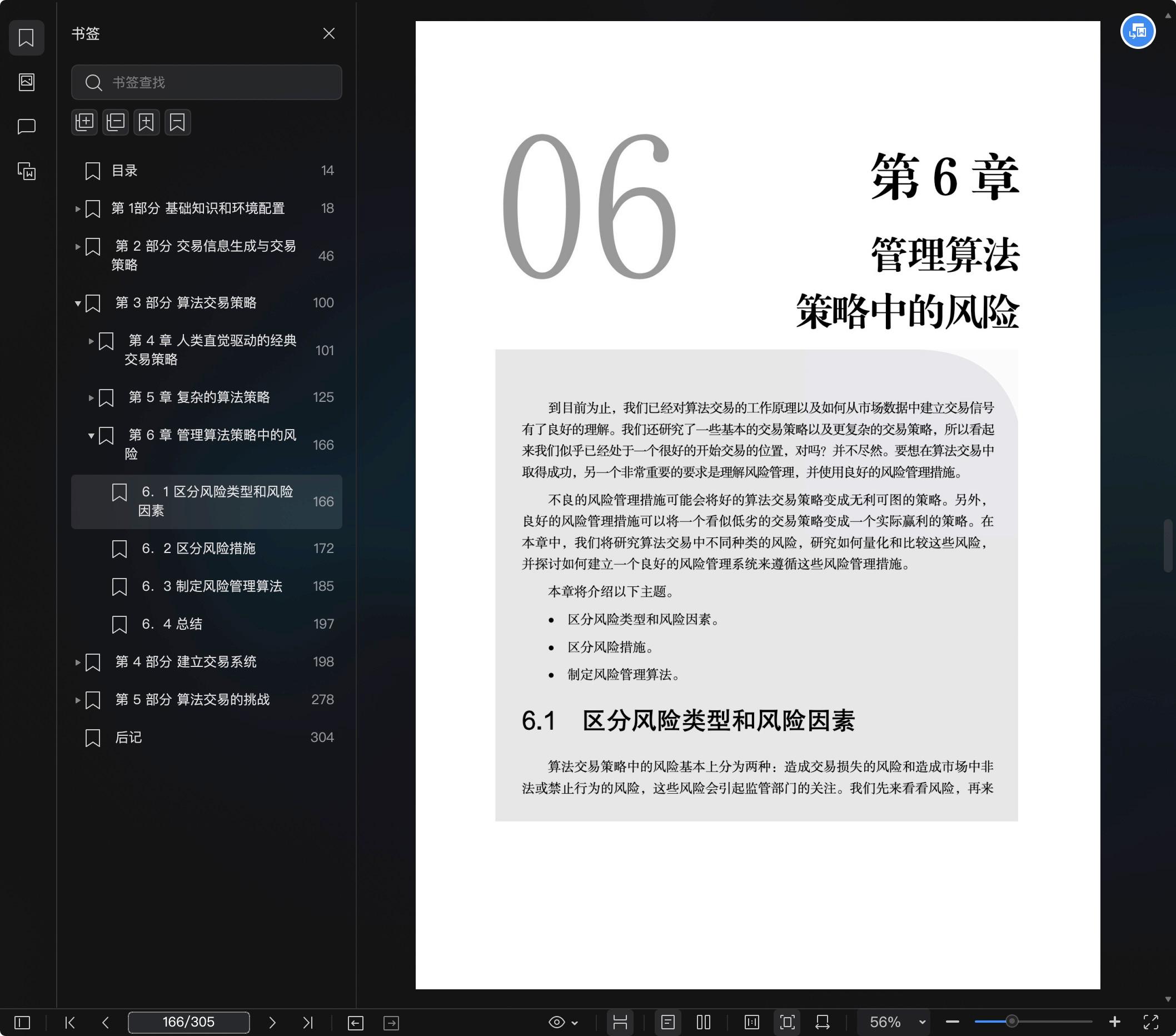1176x1036 pixels.
Task: Select bookmark 6. 1 区分风险类型和风险因素
Action: point(207,501)
